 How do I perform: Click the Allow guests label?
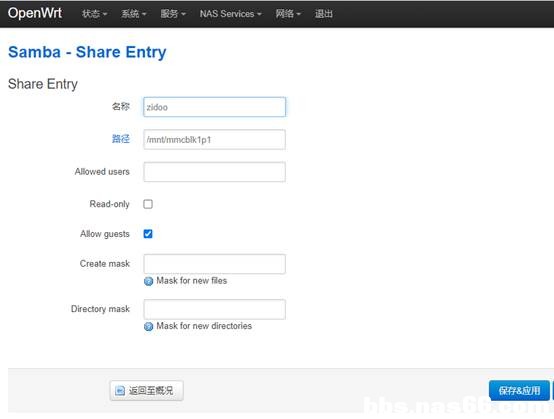click(x=105, y=234)
